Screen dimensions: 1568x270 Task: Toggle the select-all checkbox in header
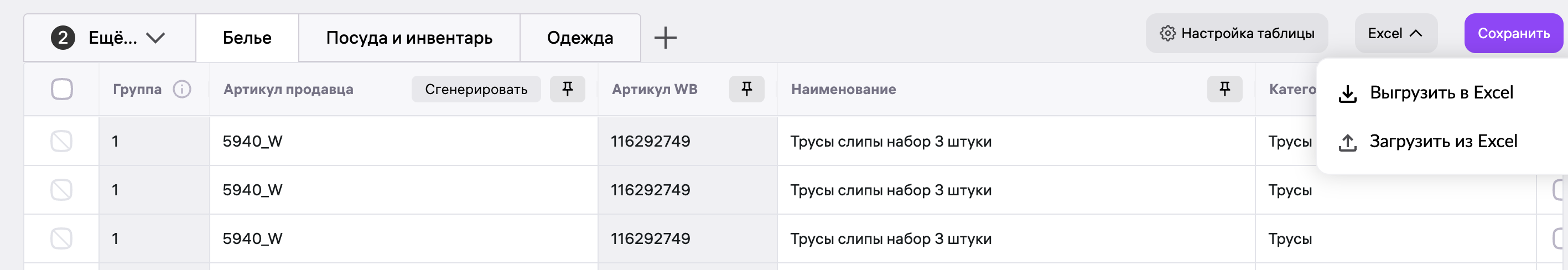[62, 90]
